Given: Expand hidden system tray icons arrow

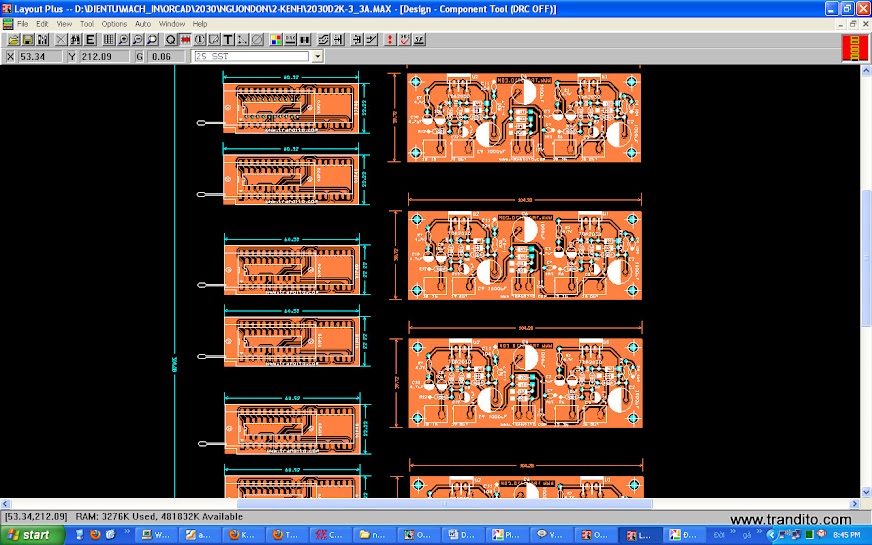Looking at the screenshot, I should 770,535.
